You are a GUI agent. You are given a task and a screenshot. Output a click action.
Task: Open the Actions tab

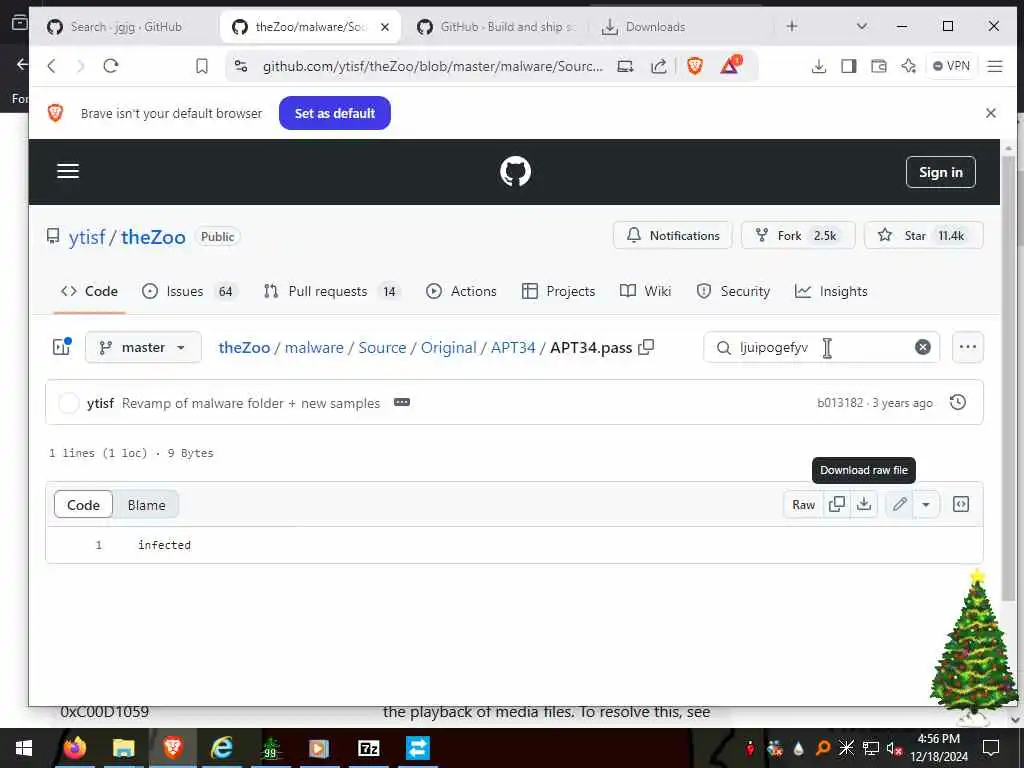point(461,291)
